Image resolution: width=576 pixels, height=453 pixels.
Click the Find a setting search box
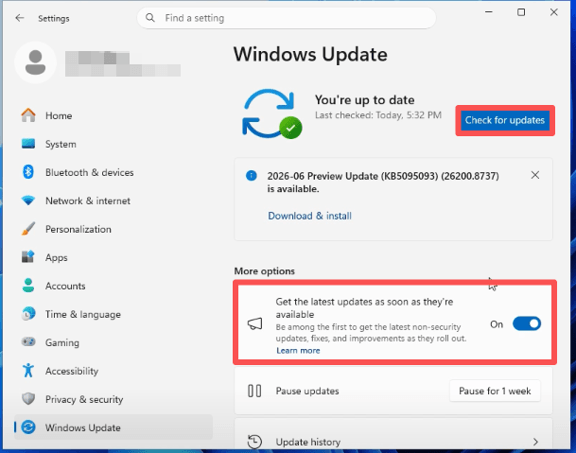[287, 18]
